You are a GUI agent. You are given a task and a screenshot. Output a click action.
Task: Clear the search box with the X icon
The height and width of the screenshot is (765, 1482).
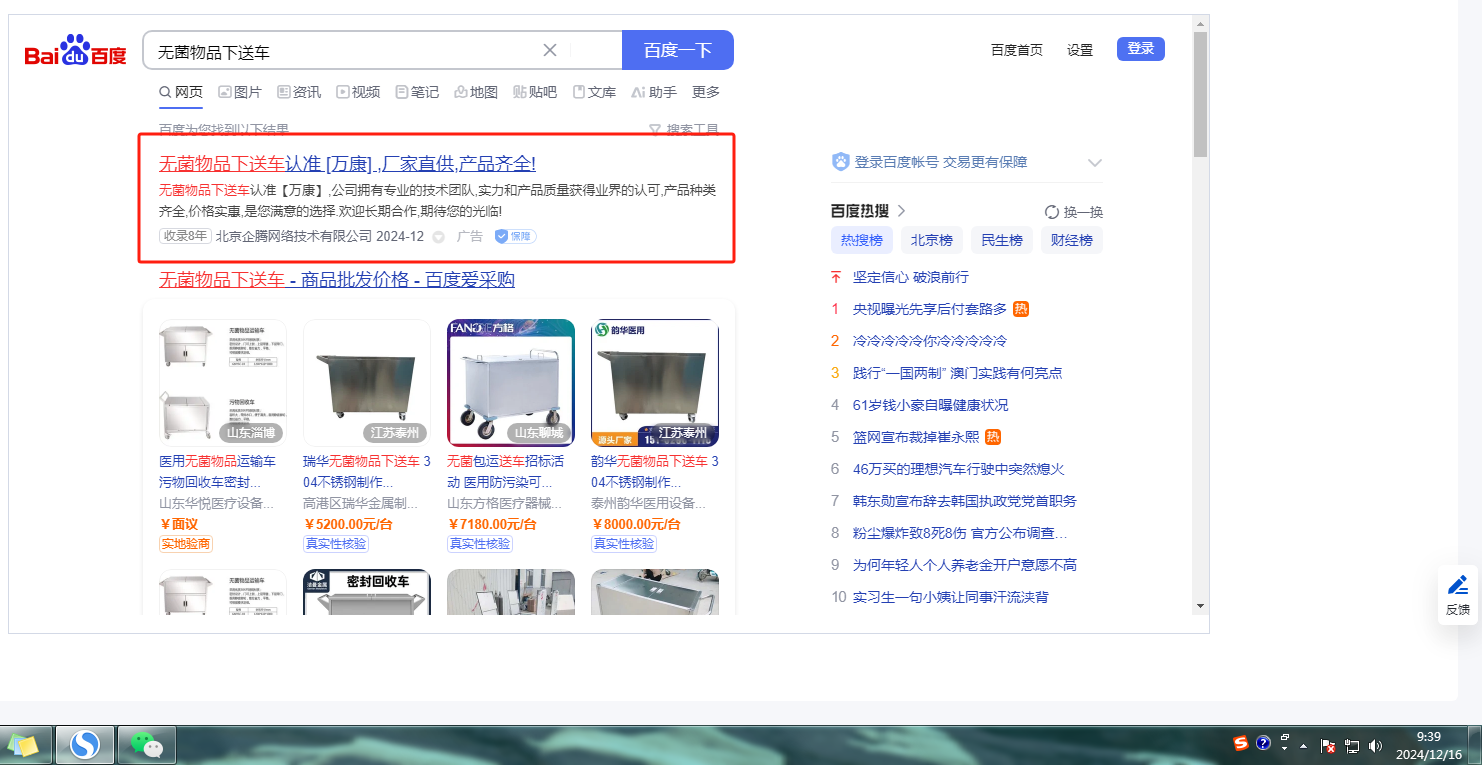pyautogui.click(x=550, y=50)
